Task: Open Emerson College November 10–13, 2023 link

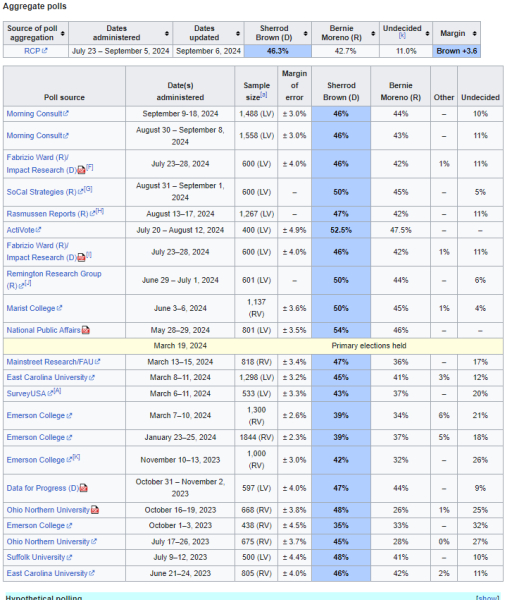Action: [x=39, y=460]
